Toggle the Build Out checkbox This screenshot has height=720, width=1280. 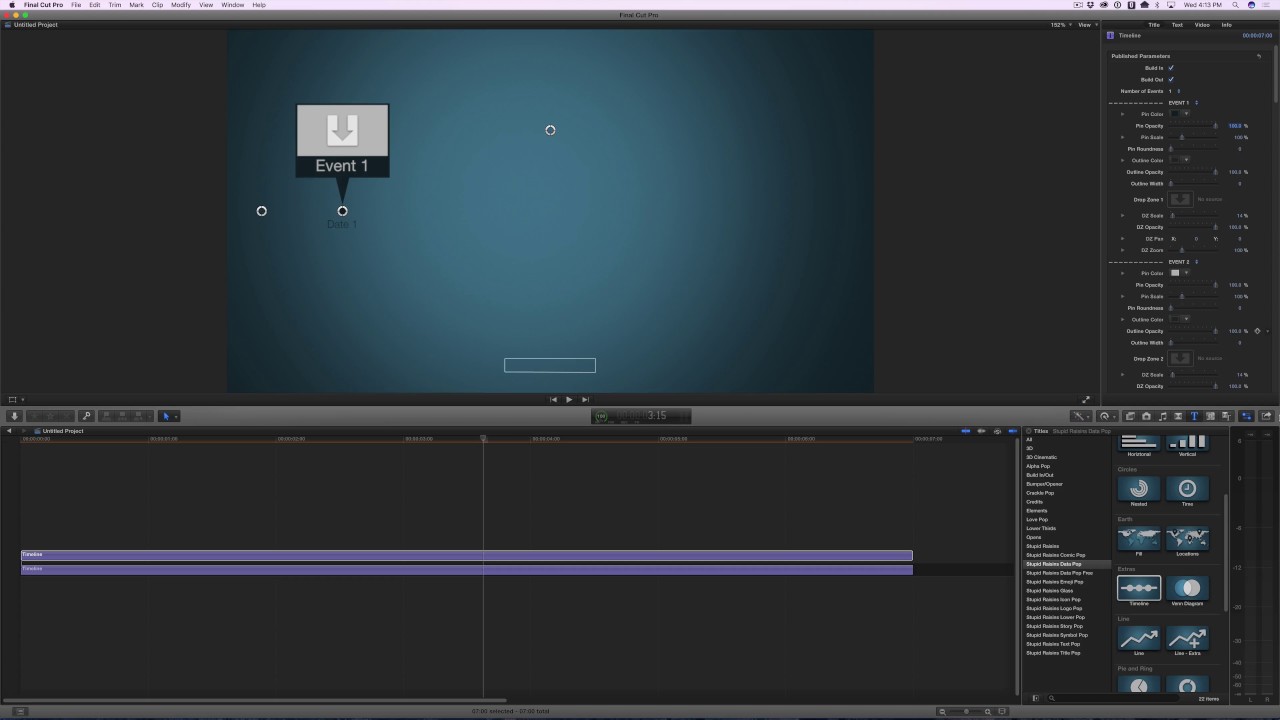pyautogui.click(x=1171, y=80)
